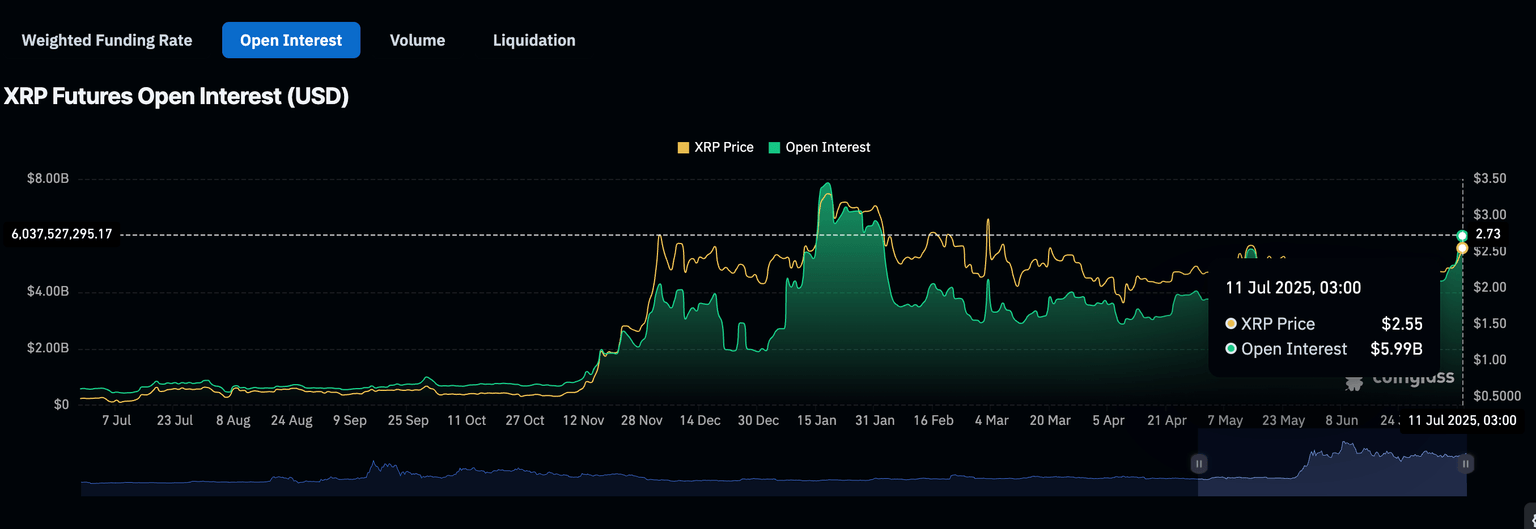
Task: Click the XRP Futures Open Interest (USD) title
Action: coord(176,97)
